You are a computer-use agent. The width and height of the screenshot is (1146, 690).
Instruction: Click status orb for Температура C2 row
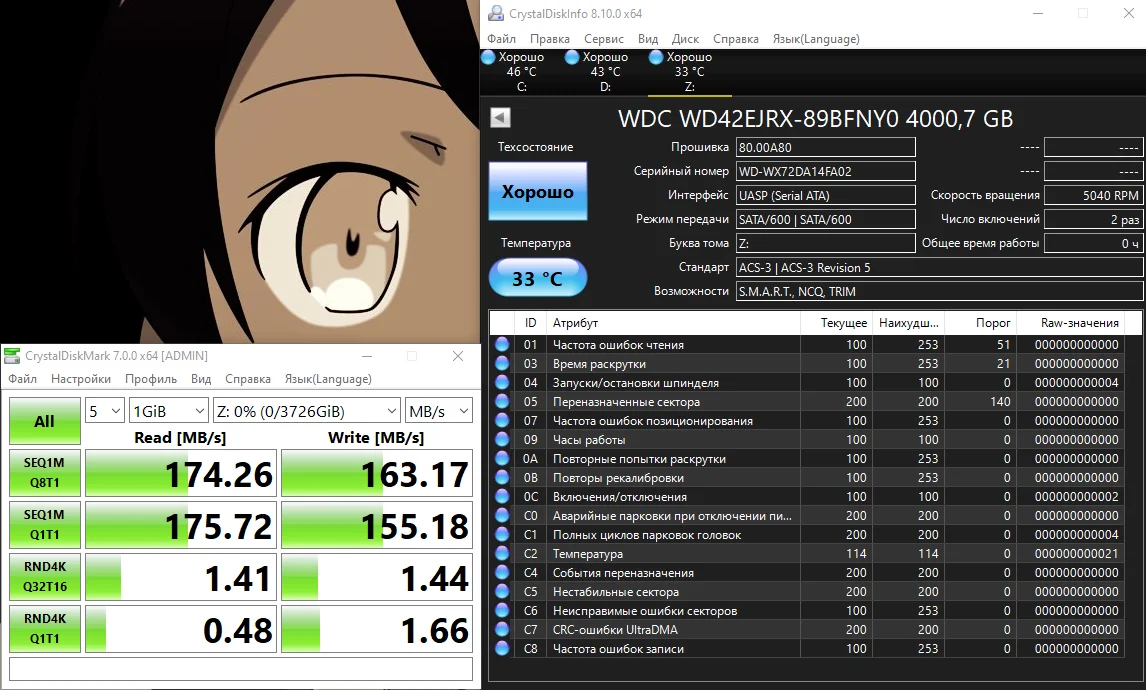pos(502,553)
